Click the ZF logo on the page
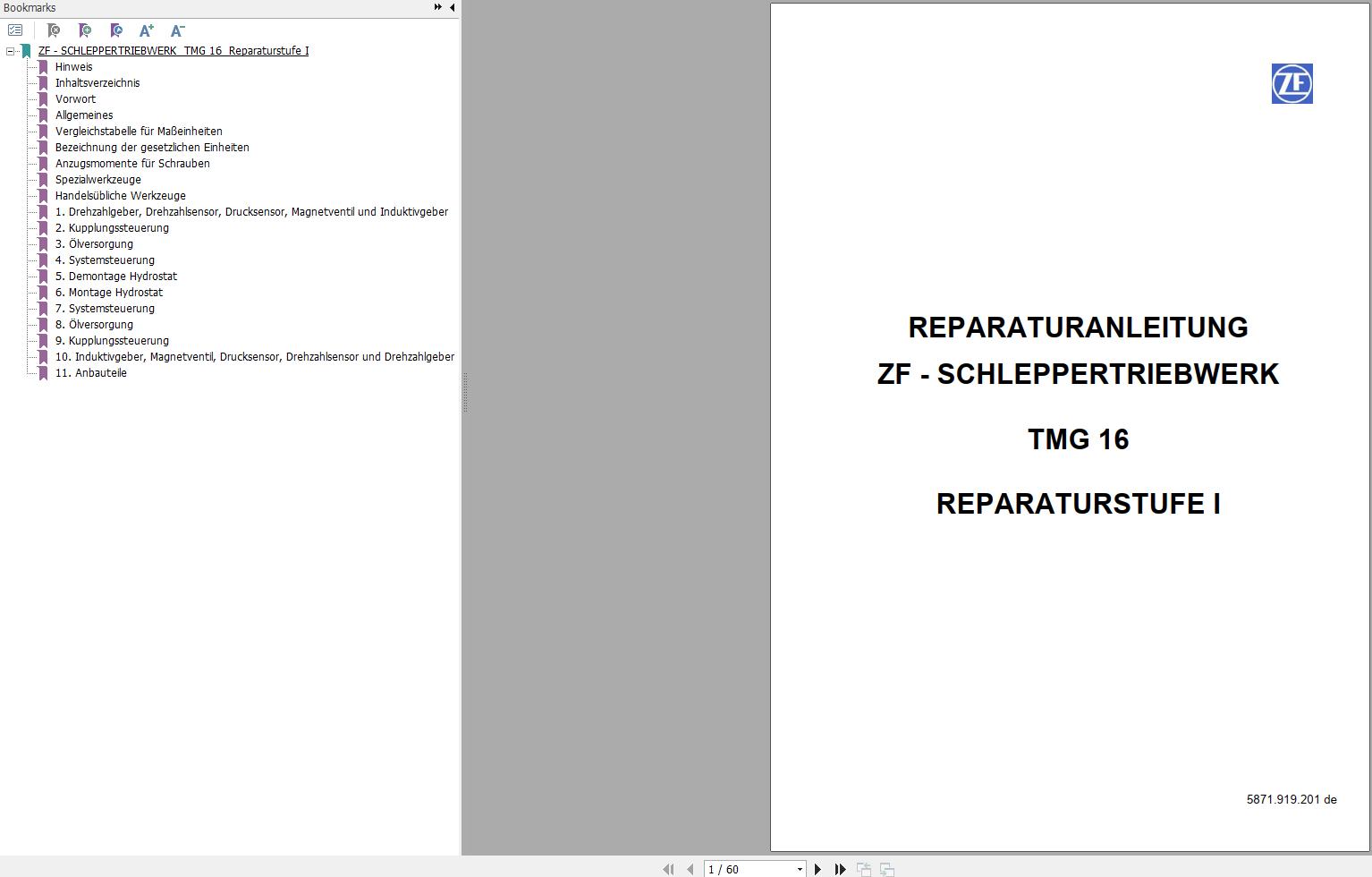This screenshot has height=877, width=1372. 1292,84
